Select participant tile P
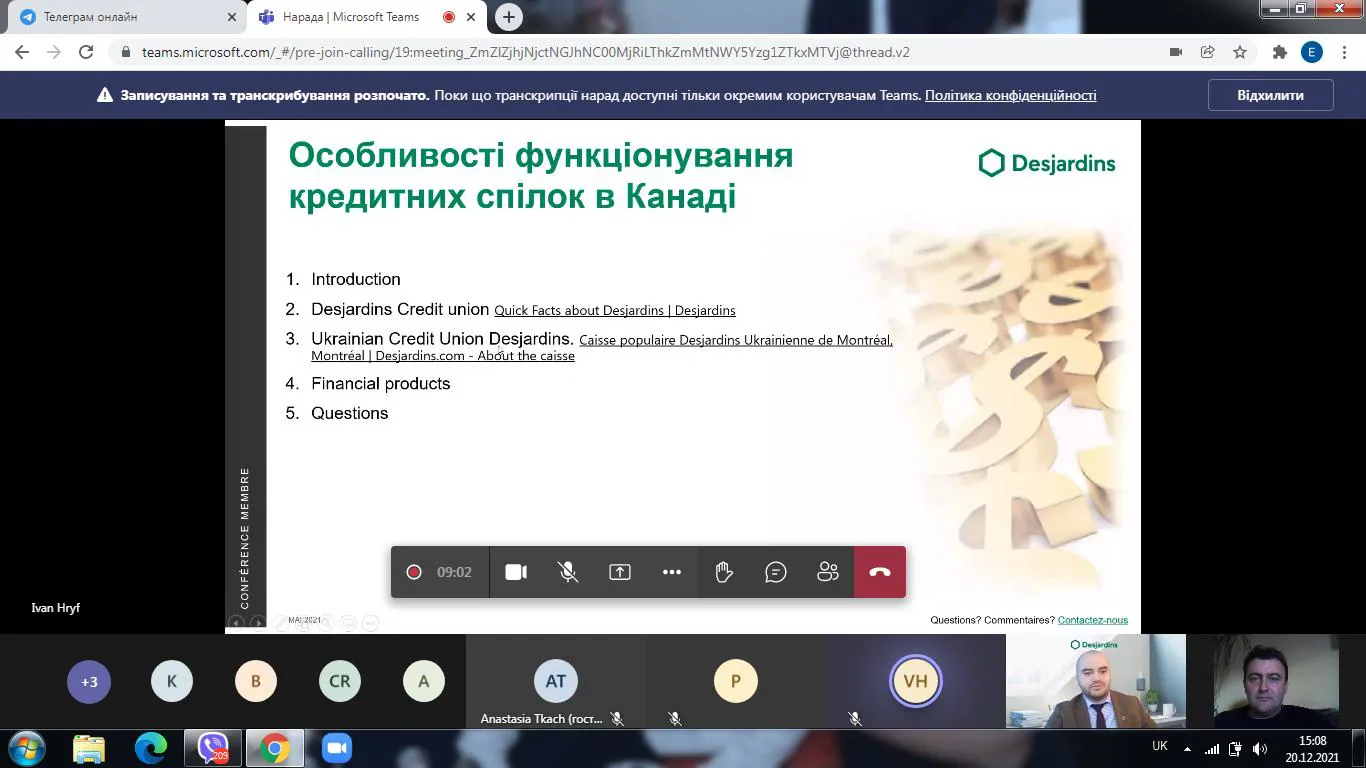 [x=736, y=681]
